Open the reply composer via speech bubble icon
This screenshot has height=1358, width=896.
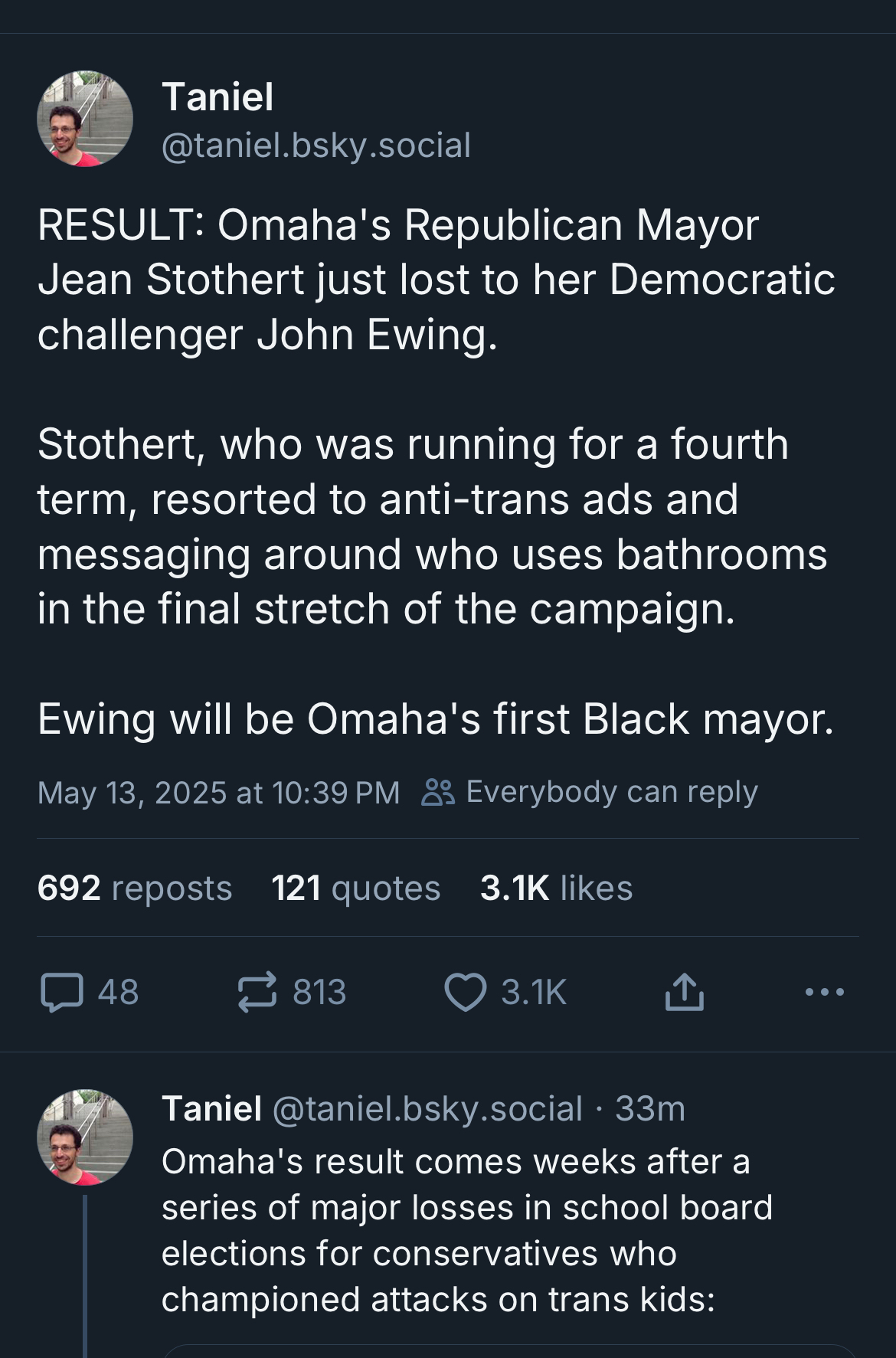point(62,992)
